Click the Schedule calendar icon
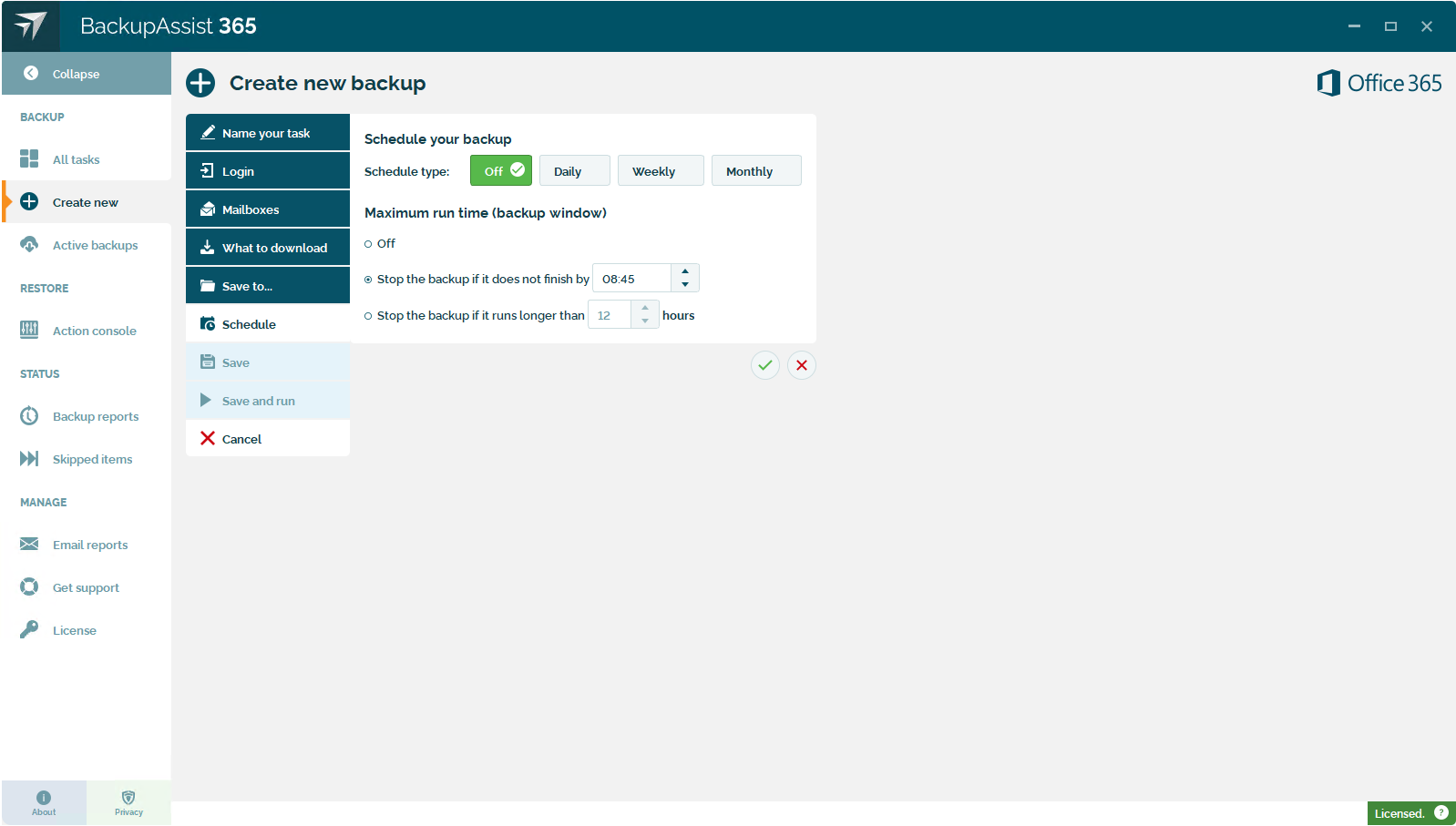Image resolution: width=1456 pixels, height=826 pixels. [208, 323]
